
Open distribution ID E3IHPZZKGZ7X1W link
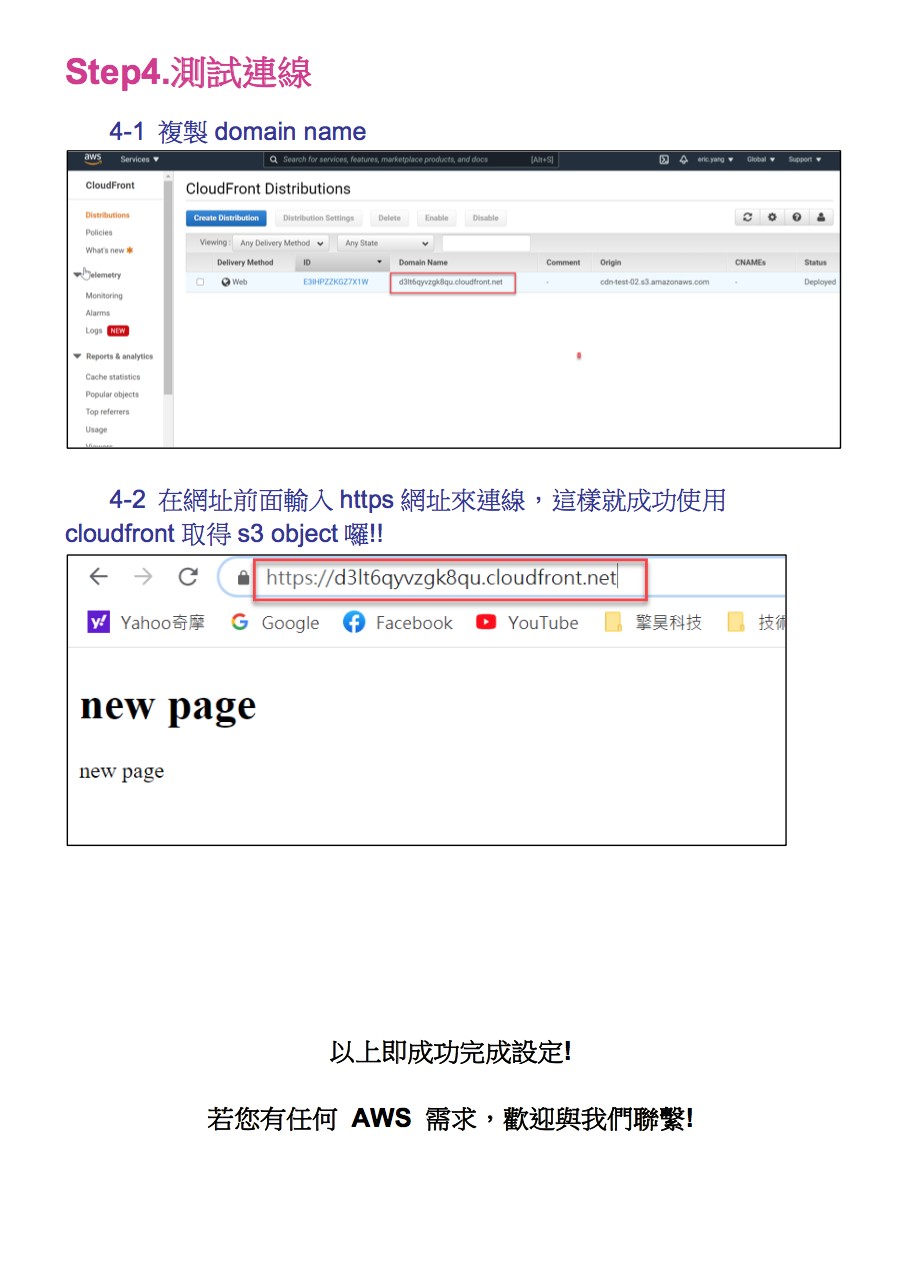(x=335, y=282)
